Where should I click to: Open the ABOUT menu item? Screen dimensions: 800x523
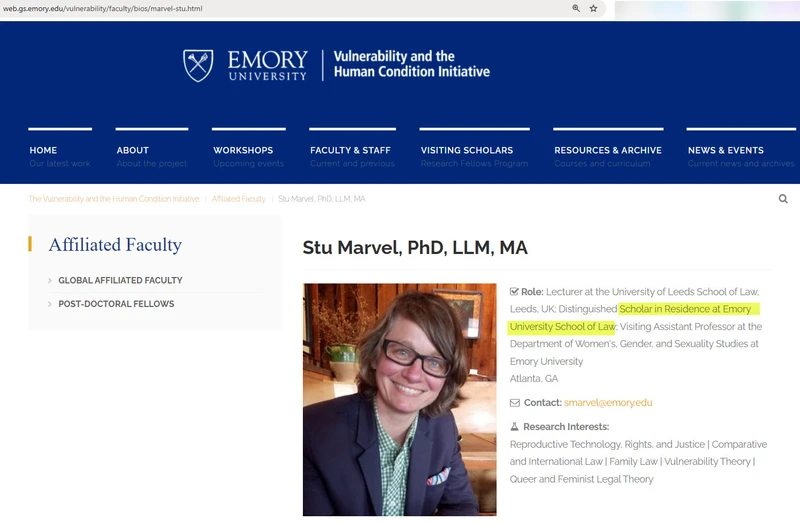click(x=133, y=151)
